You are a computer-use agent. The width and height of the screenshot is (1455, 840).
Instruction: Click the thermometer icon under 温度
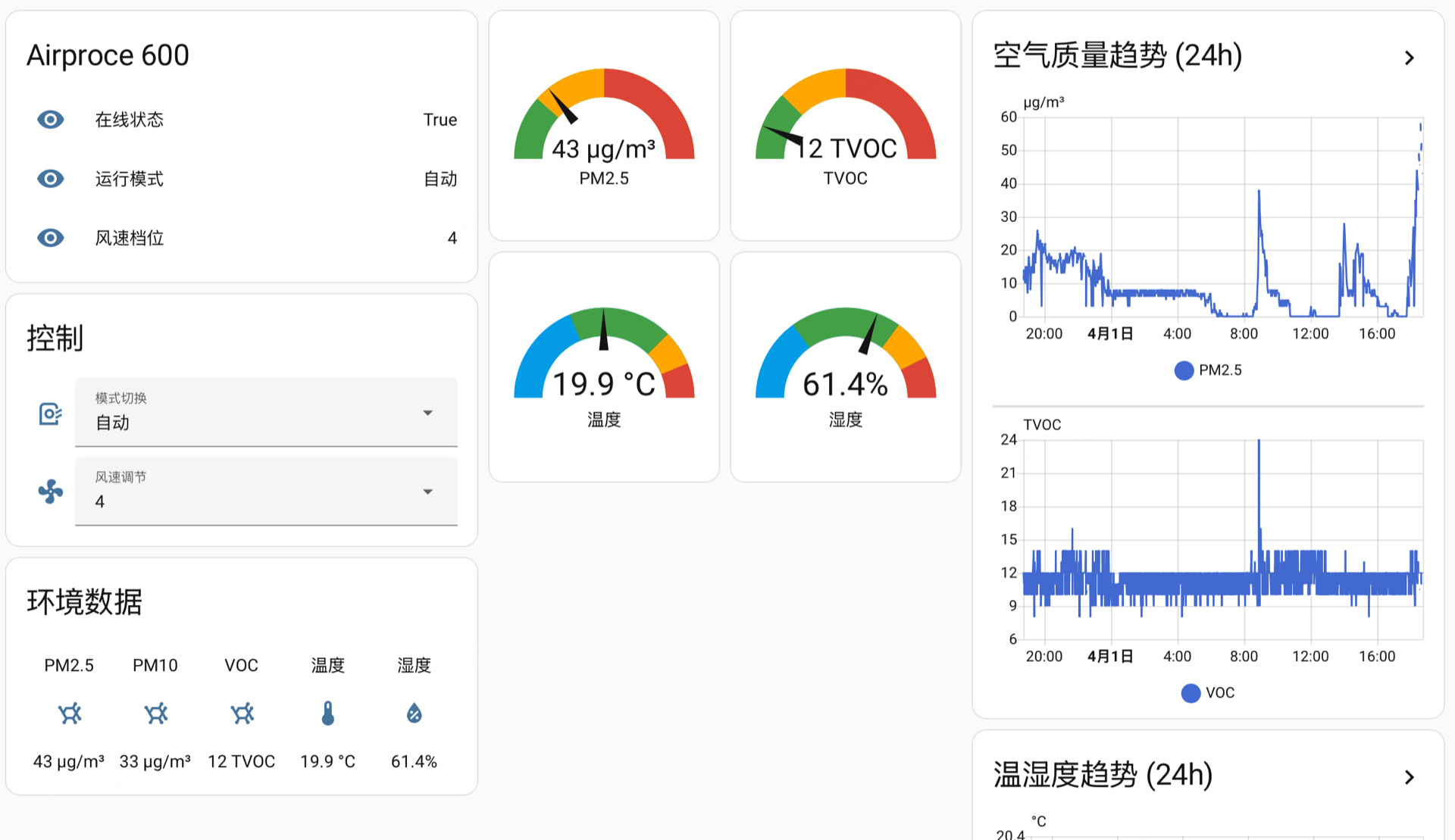[327, 713]
